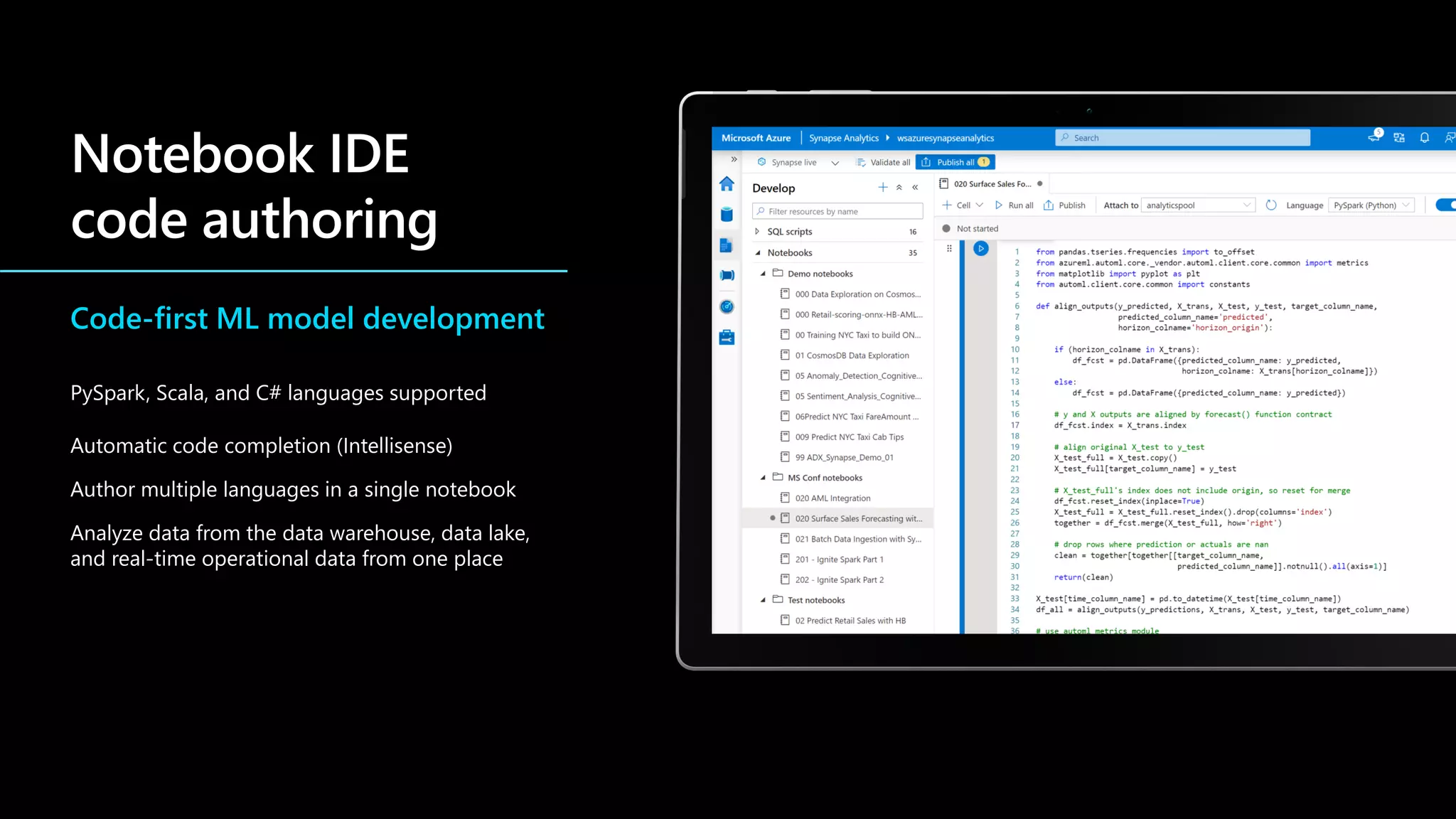Toggle the blue switch right of Language

1445,205
